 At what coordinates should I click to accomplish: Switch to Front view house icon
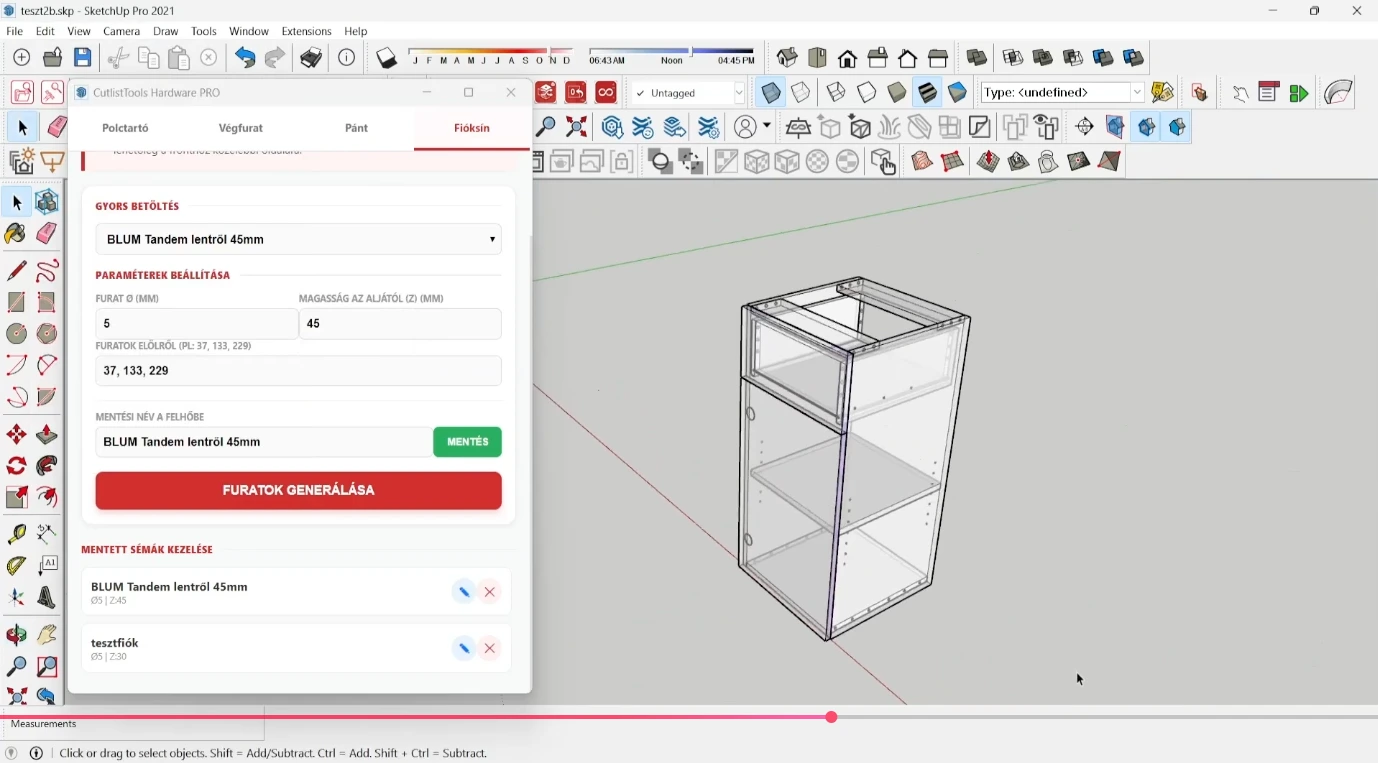tap(848, 58)
